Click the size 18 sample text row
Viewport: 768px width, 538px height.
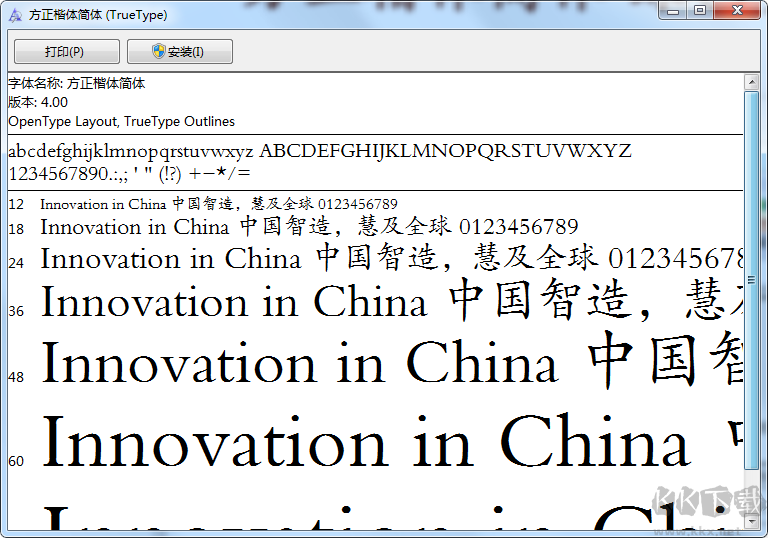pos(309,226)
